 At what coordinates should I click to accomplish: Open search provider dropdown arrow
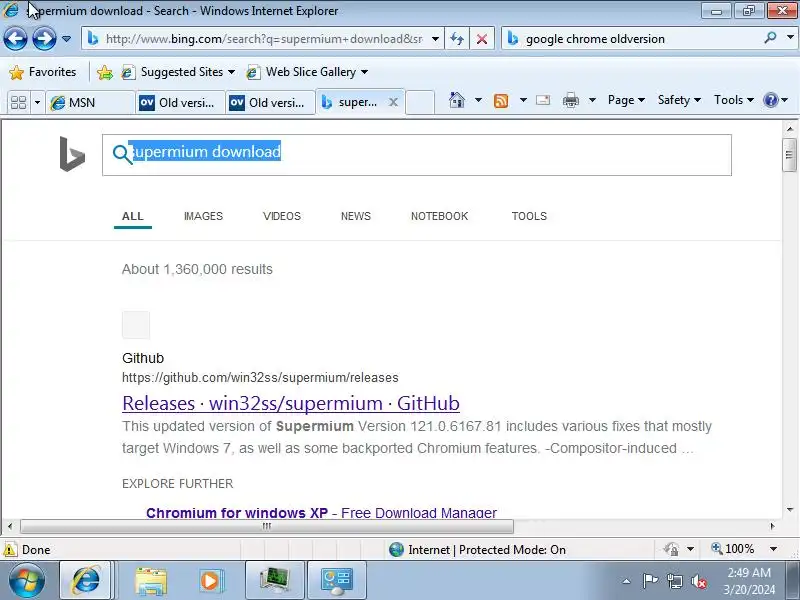790,38
